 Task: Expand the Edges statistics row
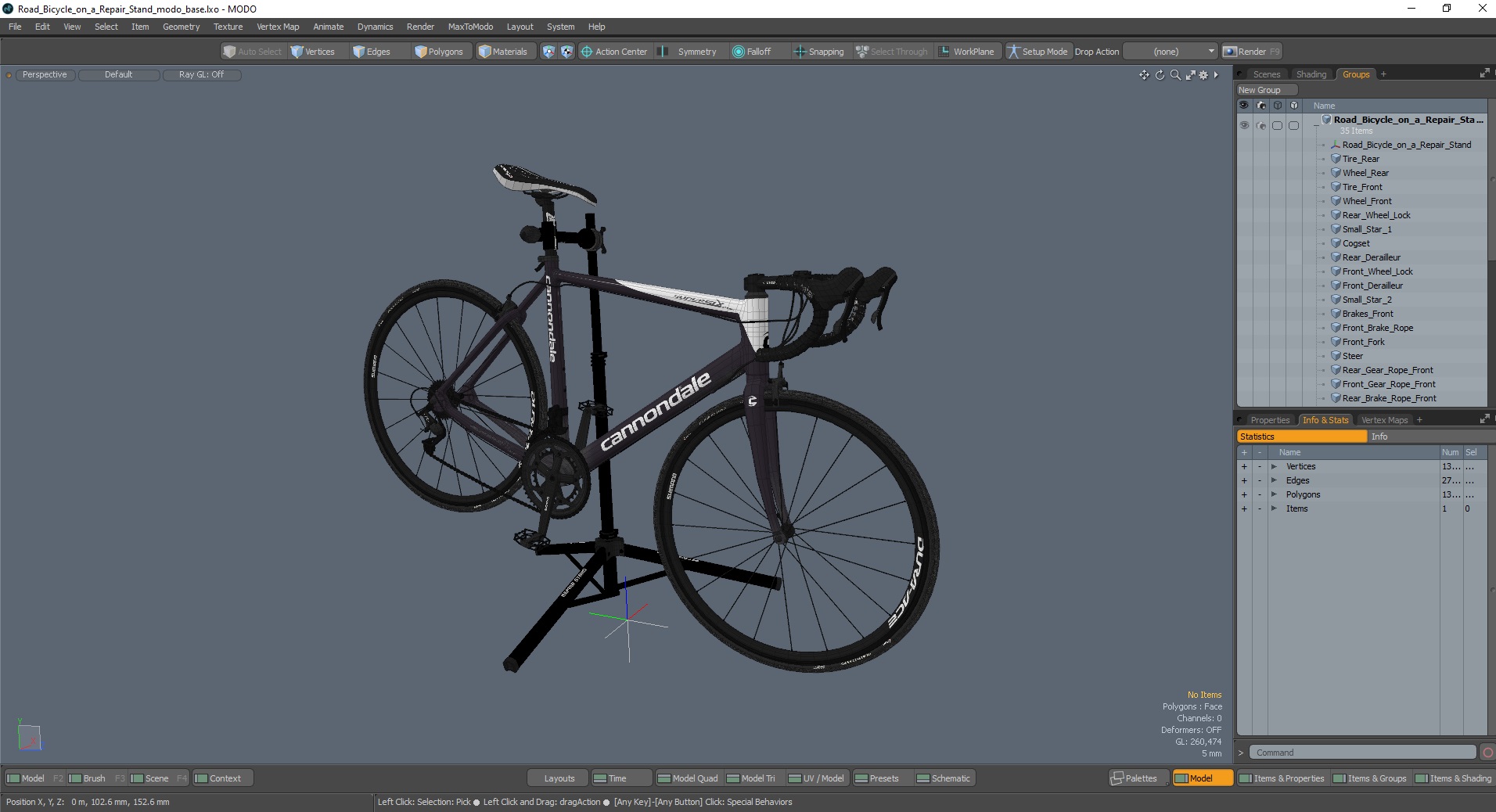[1274, 481]
